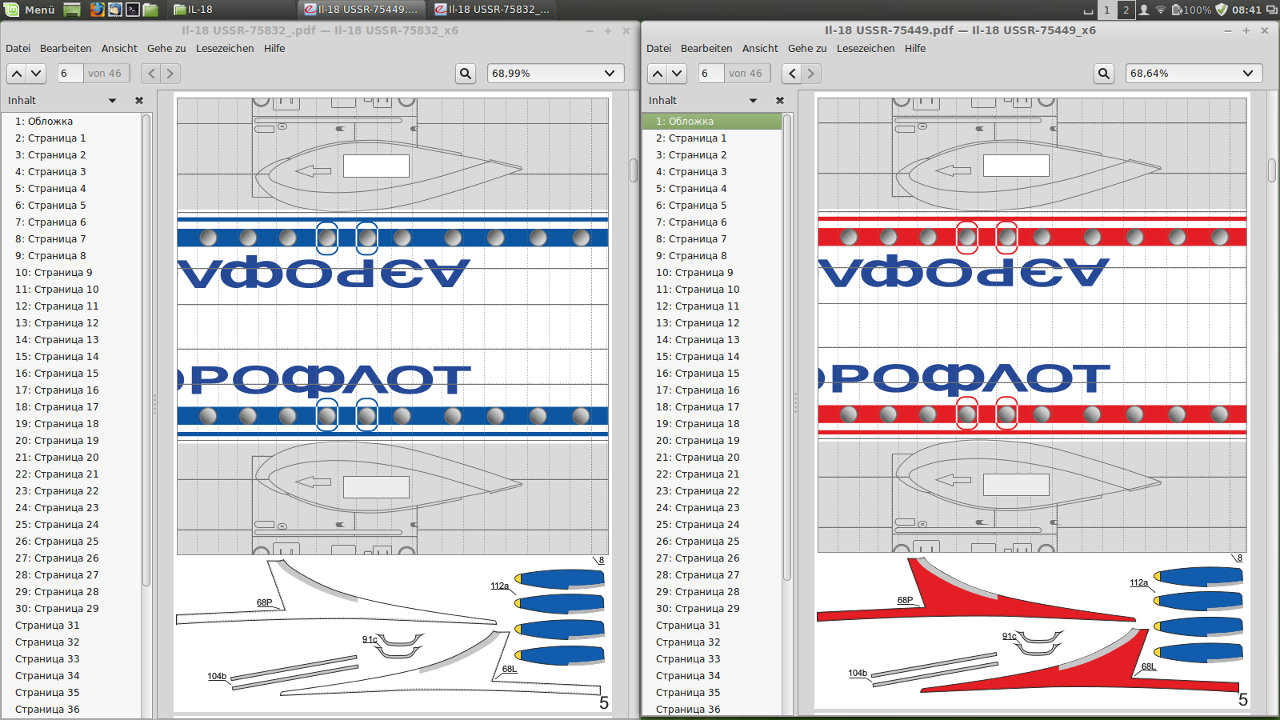Select '27: Страница 26' in USSR-75832 window outline
The width and height of the screenshot is (1280, 720).
(71, 558)
